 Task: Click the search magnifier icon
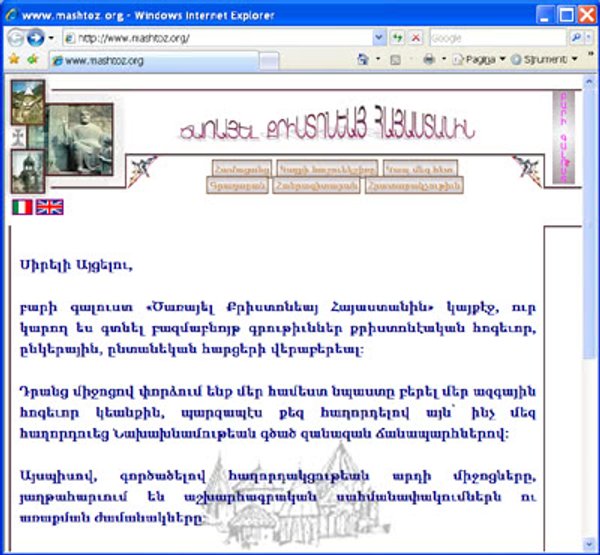tap(577, 38)
